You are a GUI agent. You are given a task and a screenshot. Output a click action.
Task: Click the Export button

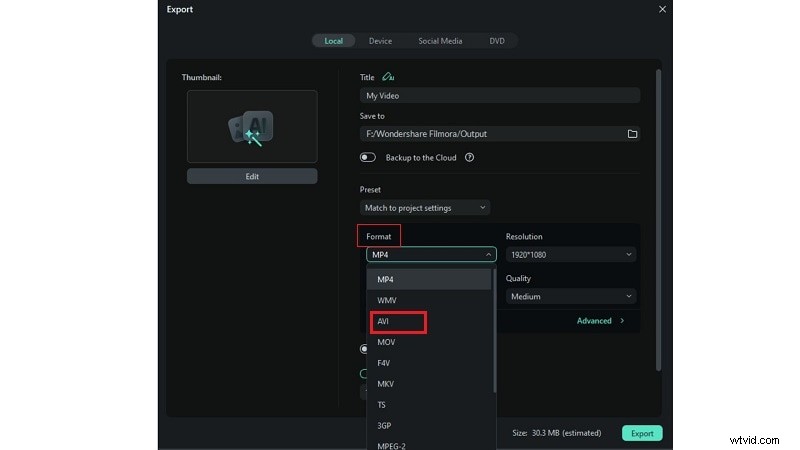[642, 433]
